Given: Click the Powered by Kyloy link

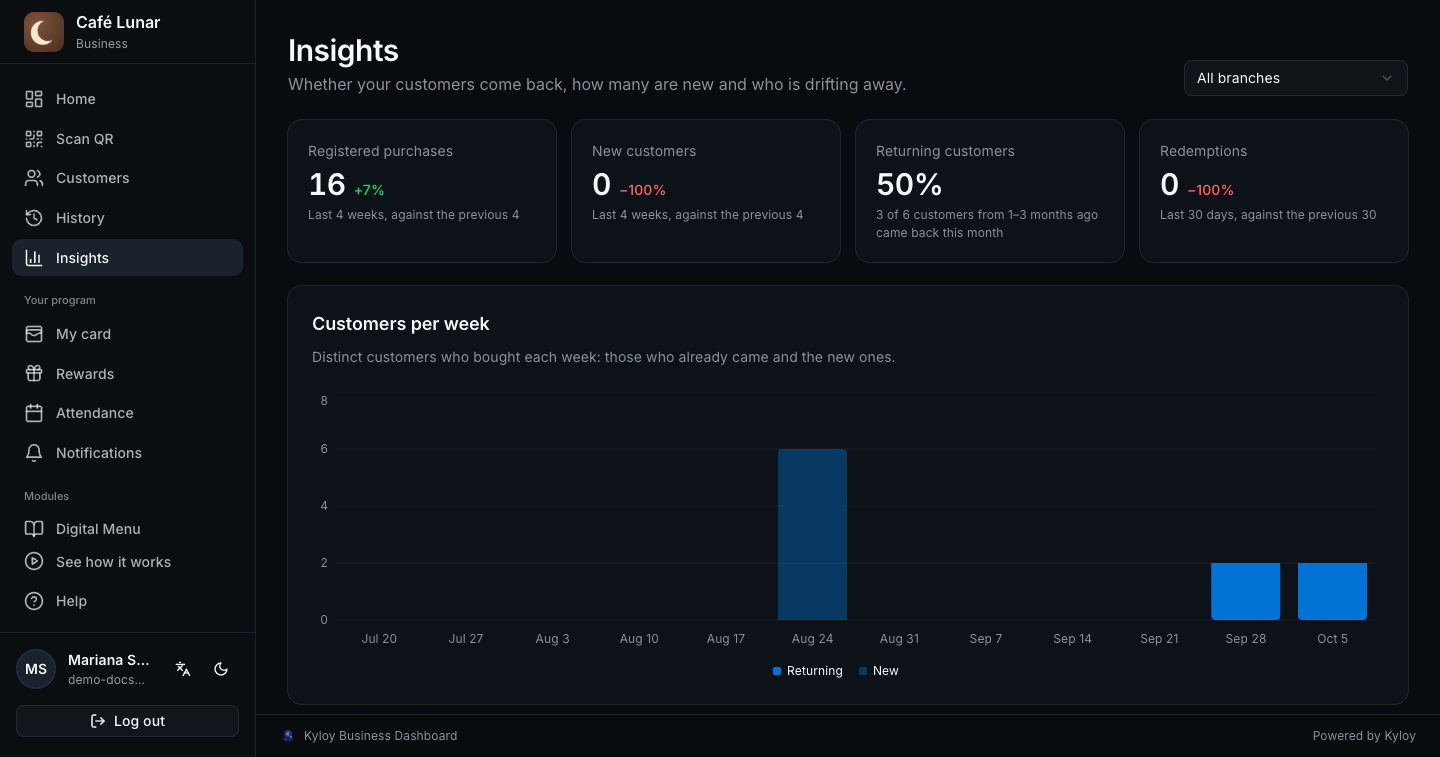Looking at the screenshot, I should tap(1364, 736).
